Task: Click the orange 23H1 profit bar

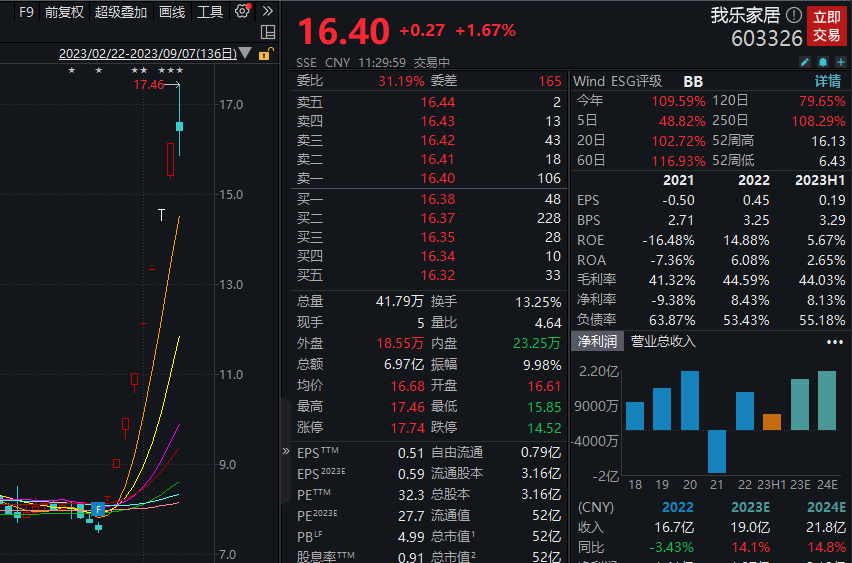Action: tap(771, 422)
